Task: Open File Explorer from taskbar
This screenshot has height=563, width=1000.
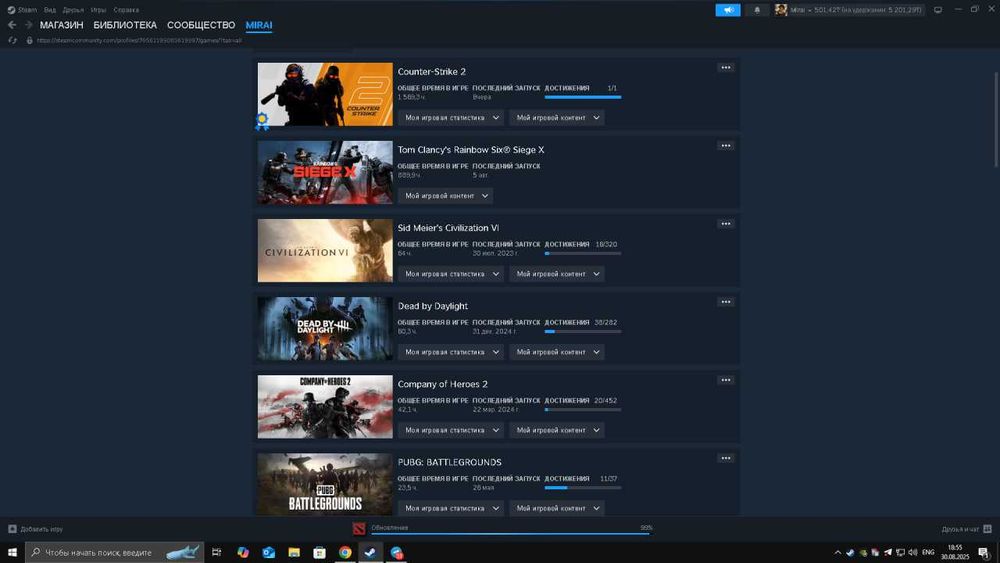Action: (294, 552)
